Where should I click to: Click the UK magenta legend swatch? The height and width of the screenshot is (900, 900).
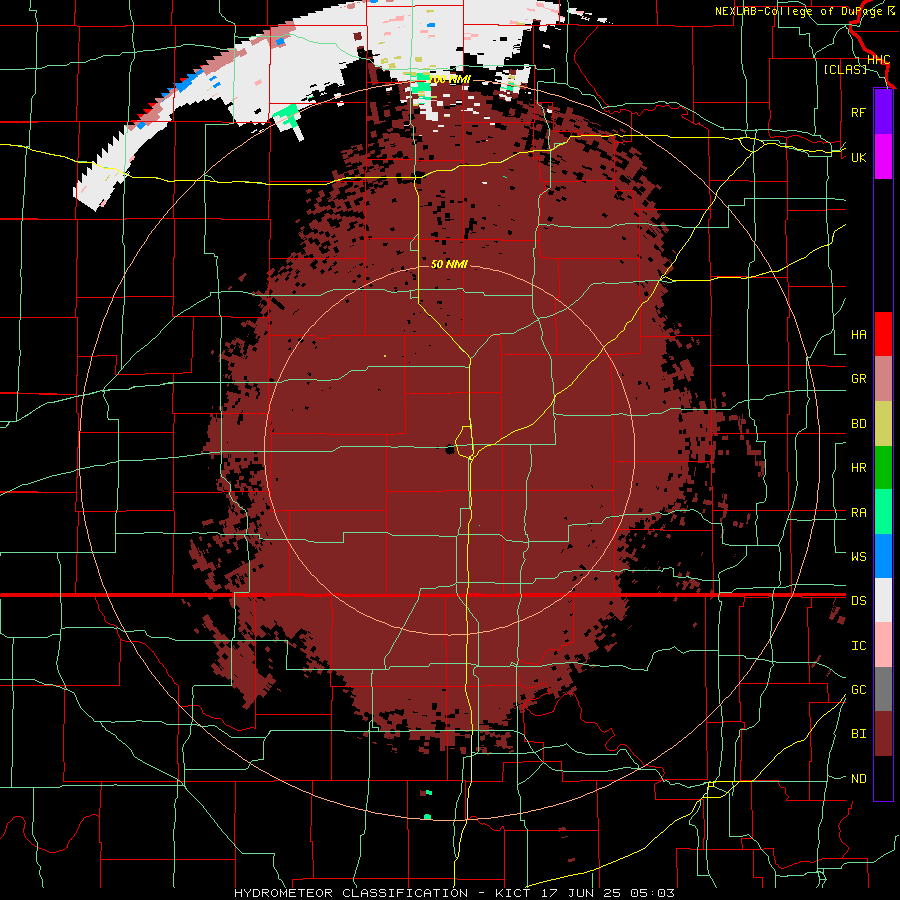click(x=883, y=157)
